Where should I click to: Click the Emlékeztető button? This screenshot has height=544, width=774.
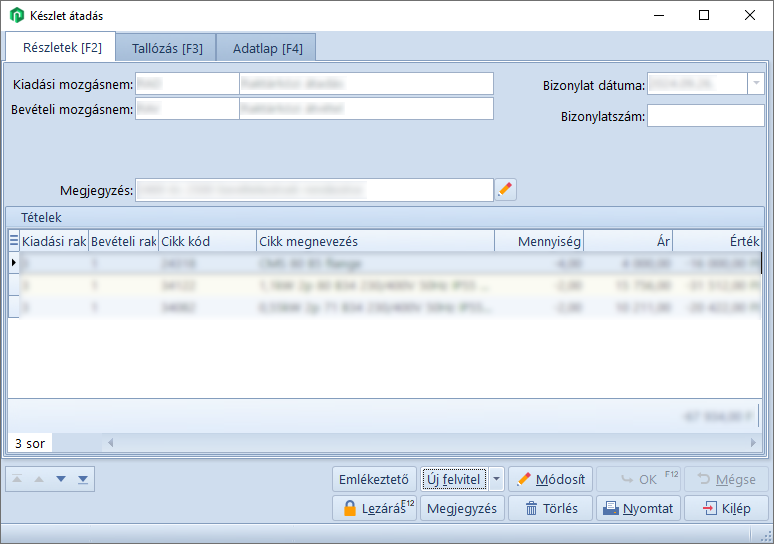[x=374, y=479]
